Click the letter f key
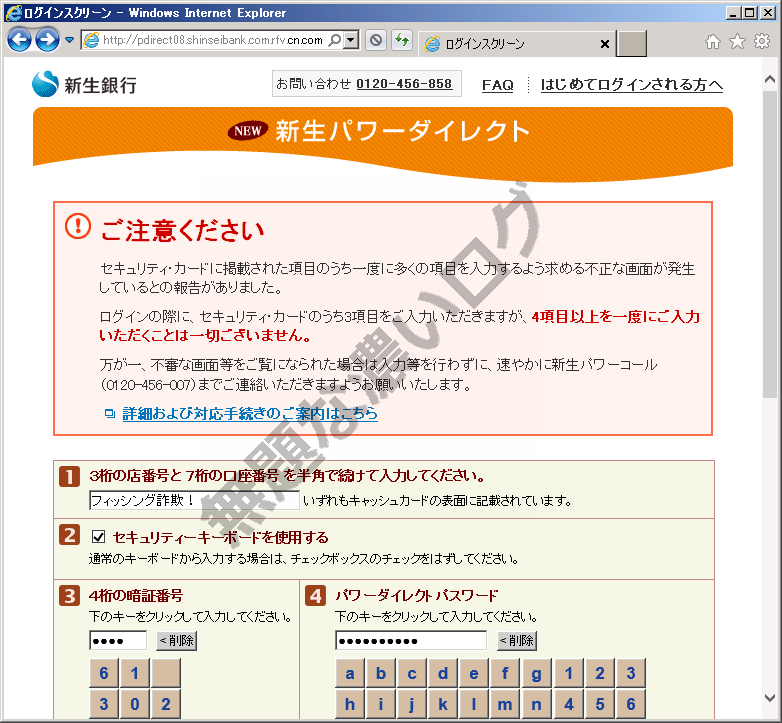This screenshot has height=723, width=782. pyautogui.click(x=505, y=673)
